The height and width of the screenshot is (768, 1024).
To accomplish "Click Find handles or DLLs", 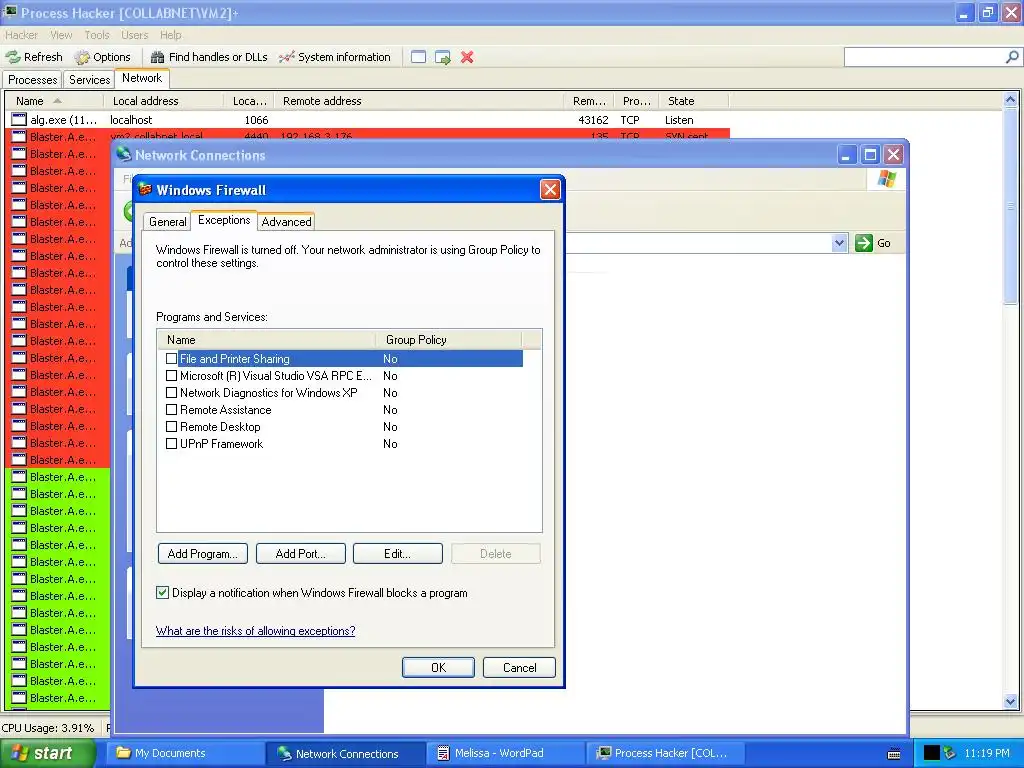I will point(209,57).
